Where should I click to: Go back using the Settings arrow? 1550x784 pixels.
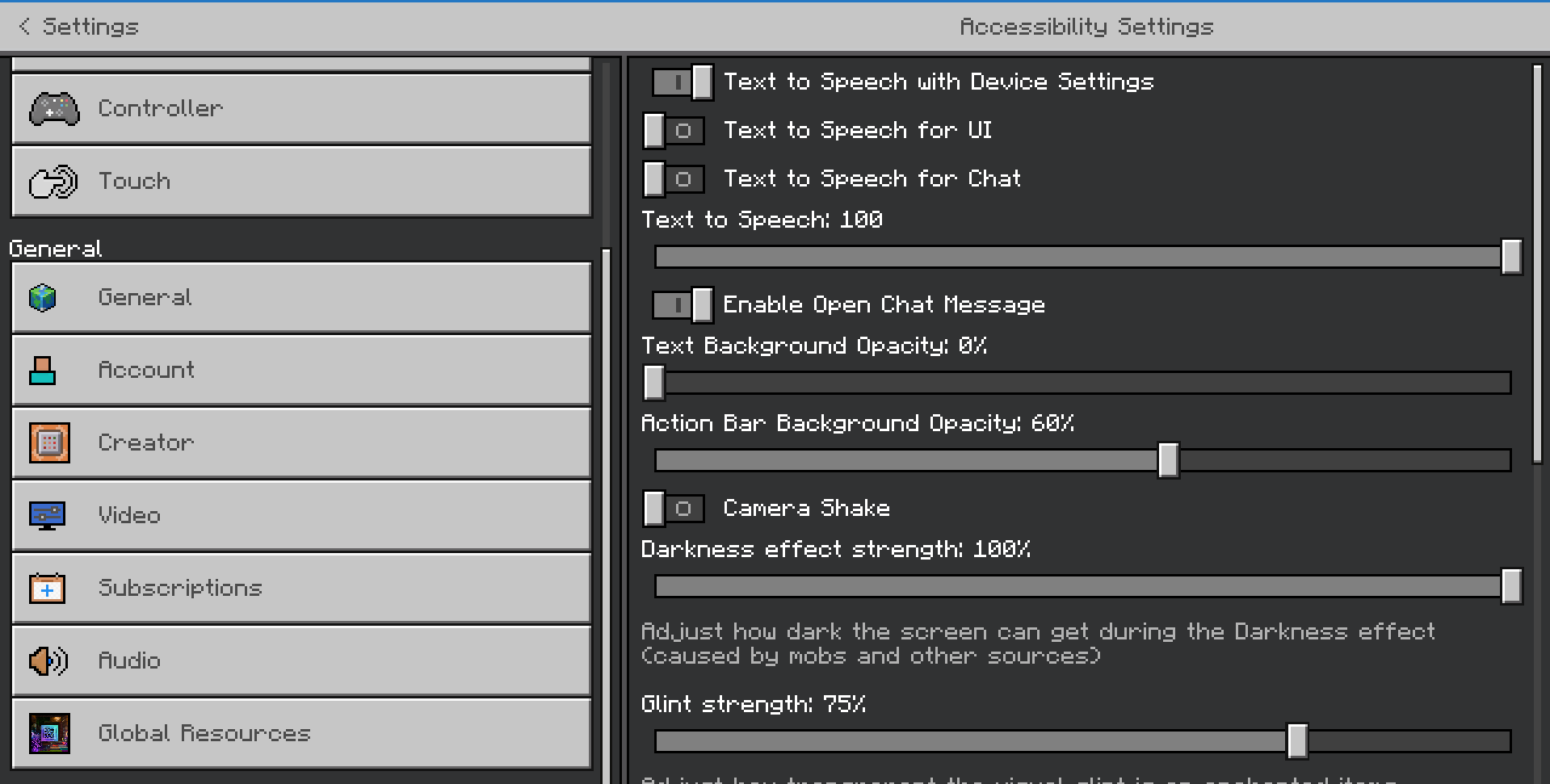click(x=25, y=27)
